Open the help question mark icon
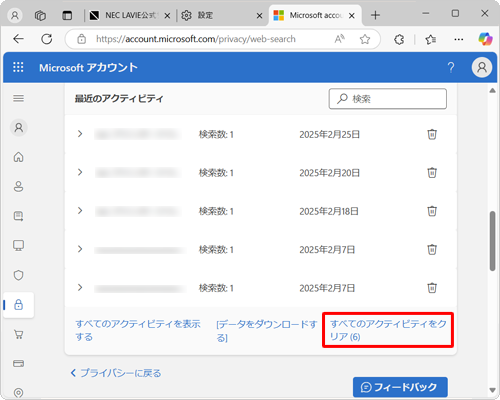Screen dimensions: 500x400 point(451,67)
